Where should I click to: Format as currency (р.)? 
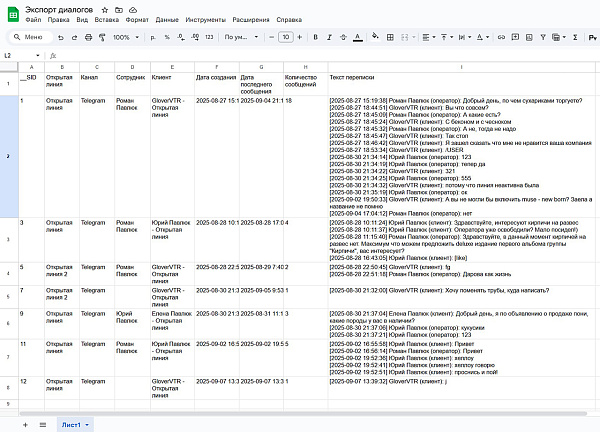[153, 37]
